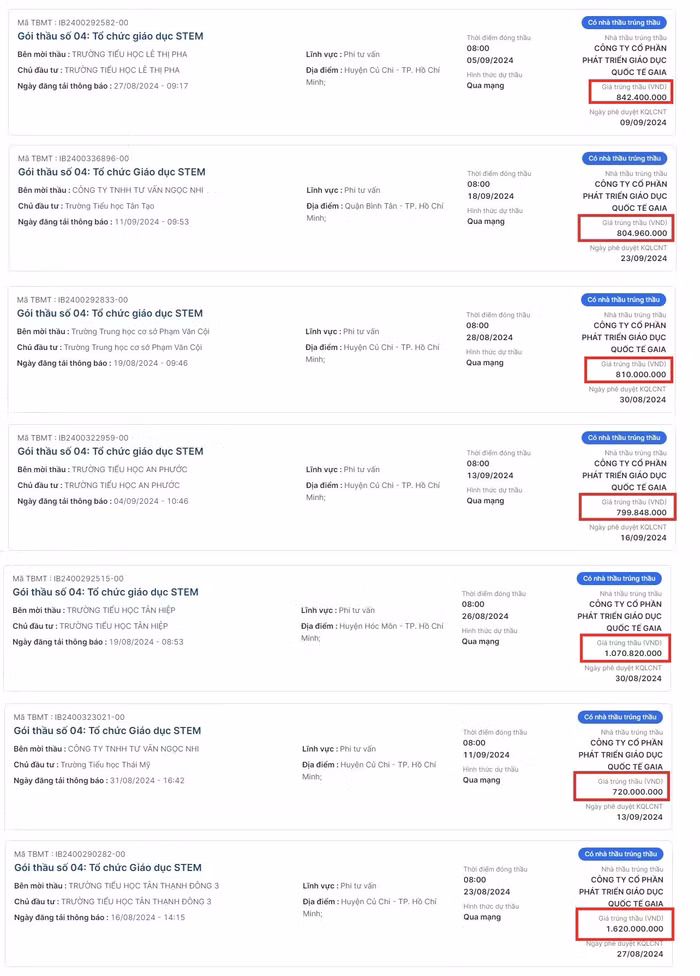Click investor Trường Trung học cơ sở Phạm Văn Cội
This screenshot has height=976, width=700.
132,347
